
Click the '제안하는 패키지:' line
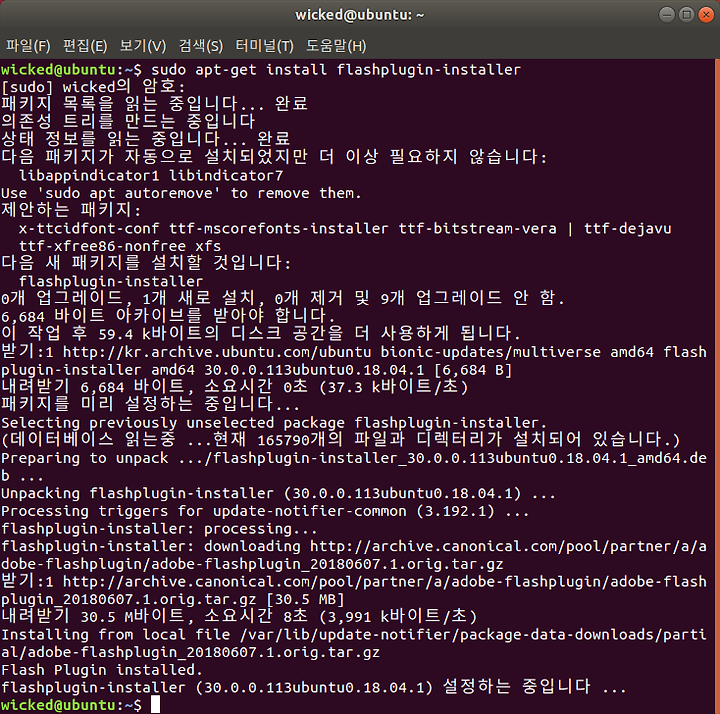[x=71, y=210]
